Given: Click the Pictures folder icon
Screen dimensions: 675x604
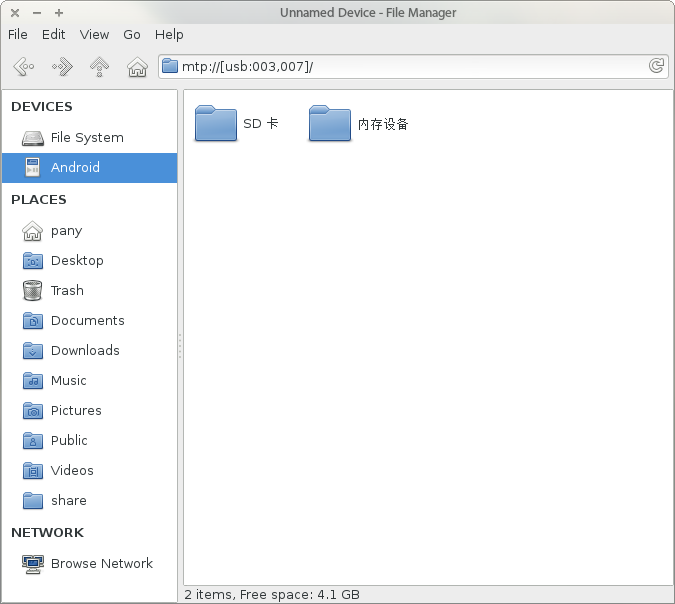Looking at the screenshot, I should (x=33, y=410).
